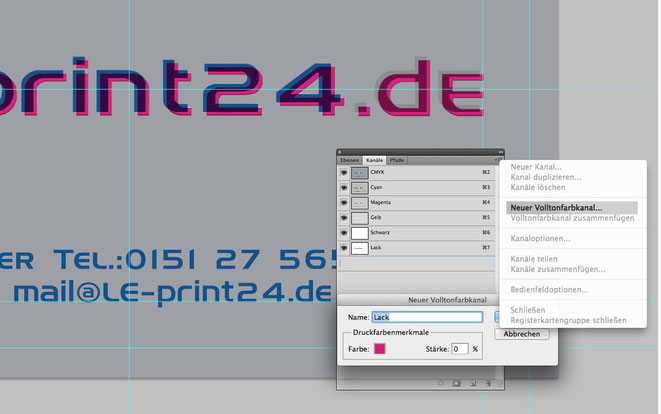Select Kanäle löschen in the menu

point(538,187)
